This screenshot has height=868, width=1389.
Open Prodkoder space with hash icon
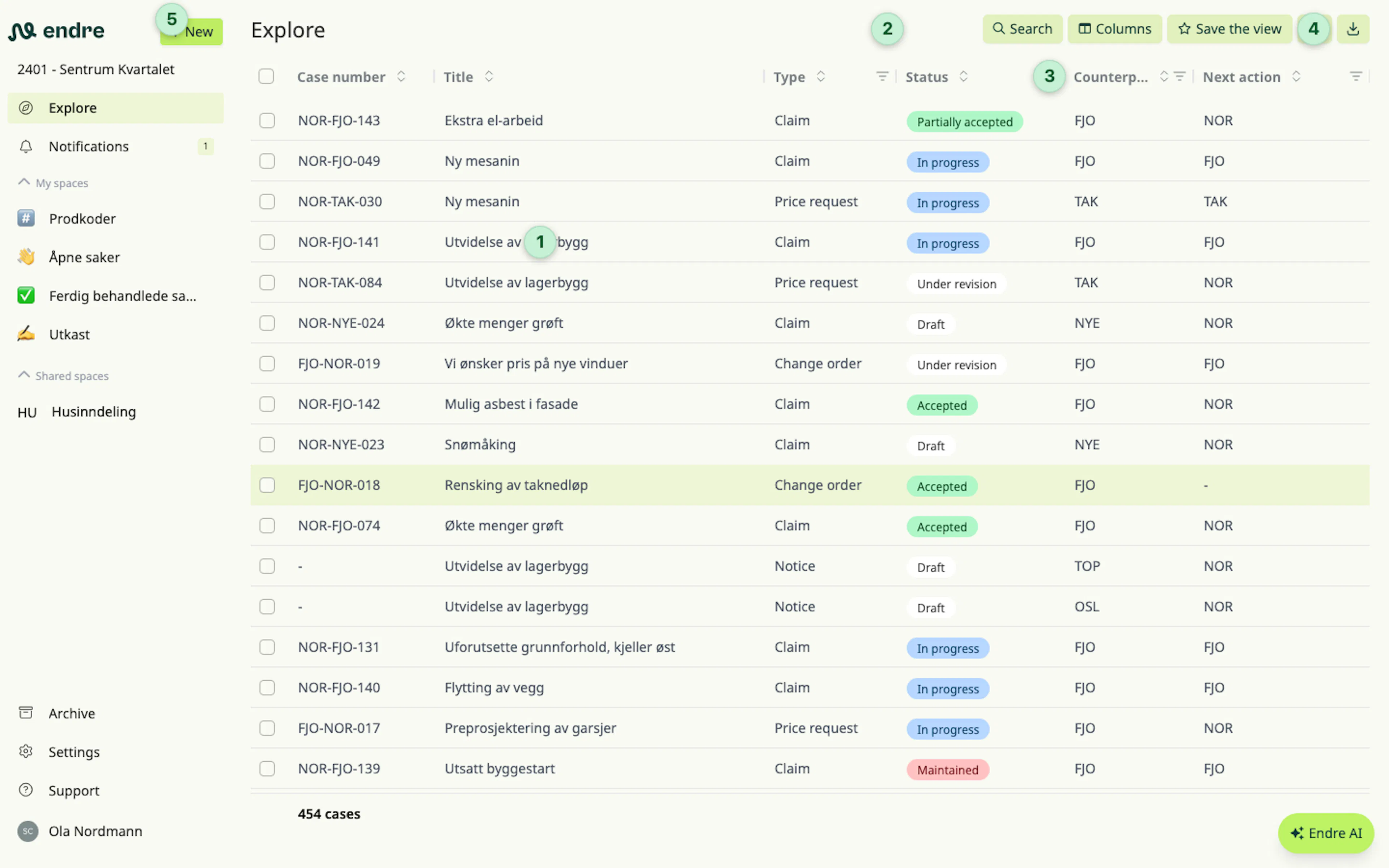[115, 219]
